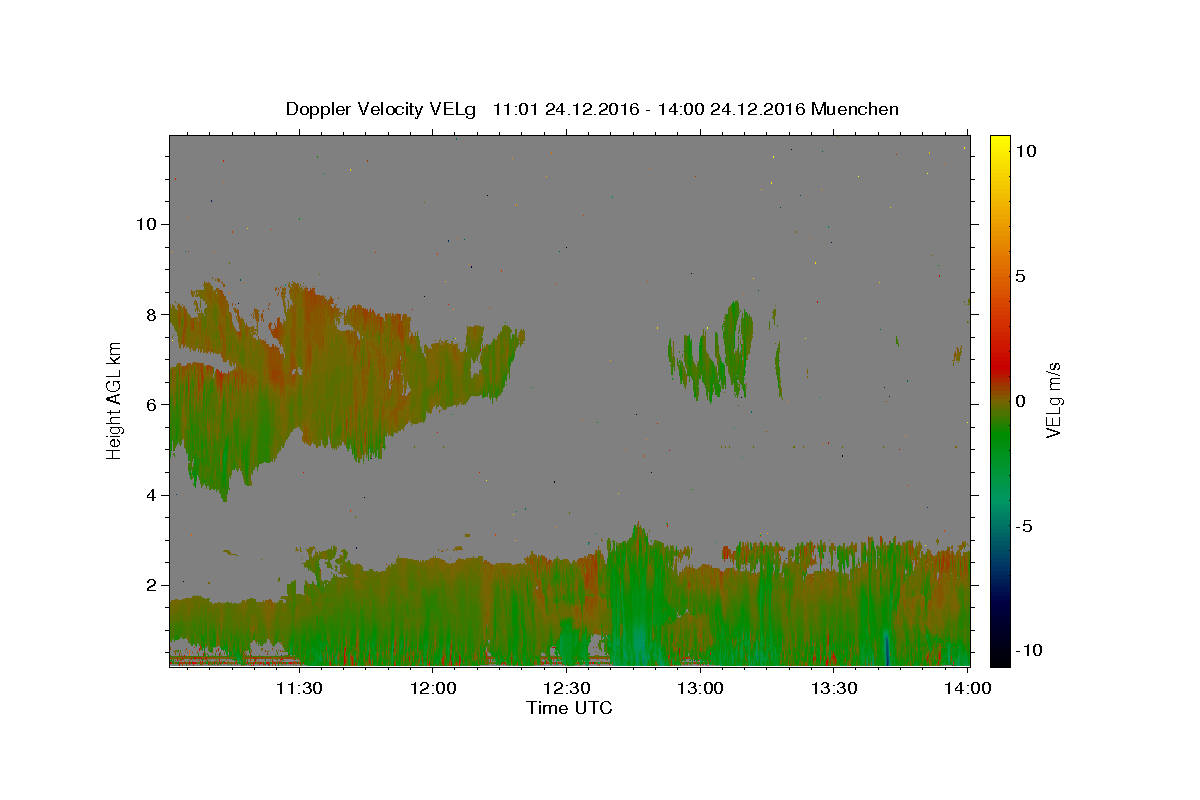
Task: Click the yellow top of the colorbar
Action: tap(999, 141)
